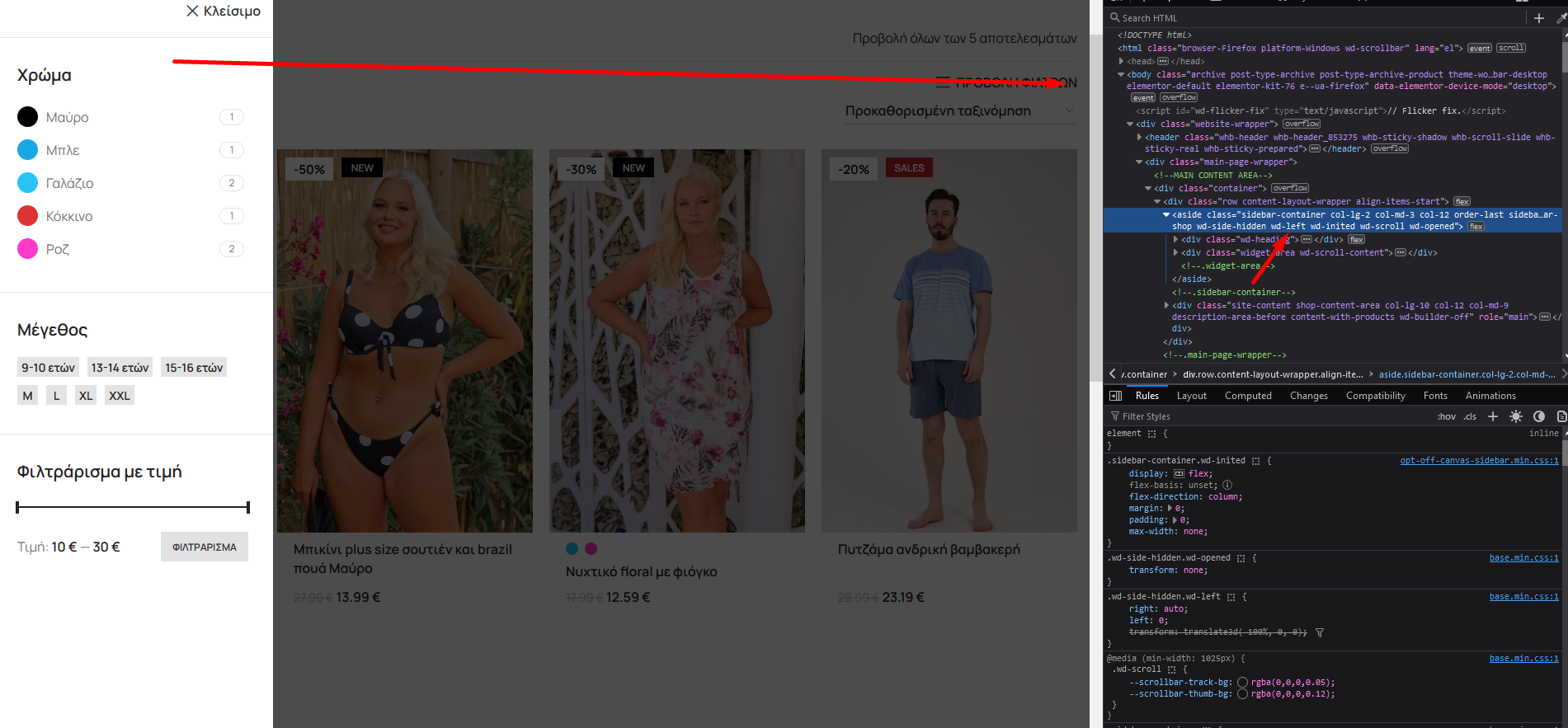Highlight elements matching .wd-scroll selector
Screen dimensions: 1568x728
tap(1171, 669)
